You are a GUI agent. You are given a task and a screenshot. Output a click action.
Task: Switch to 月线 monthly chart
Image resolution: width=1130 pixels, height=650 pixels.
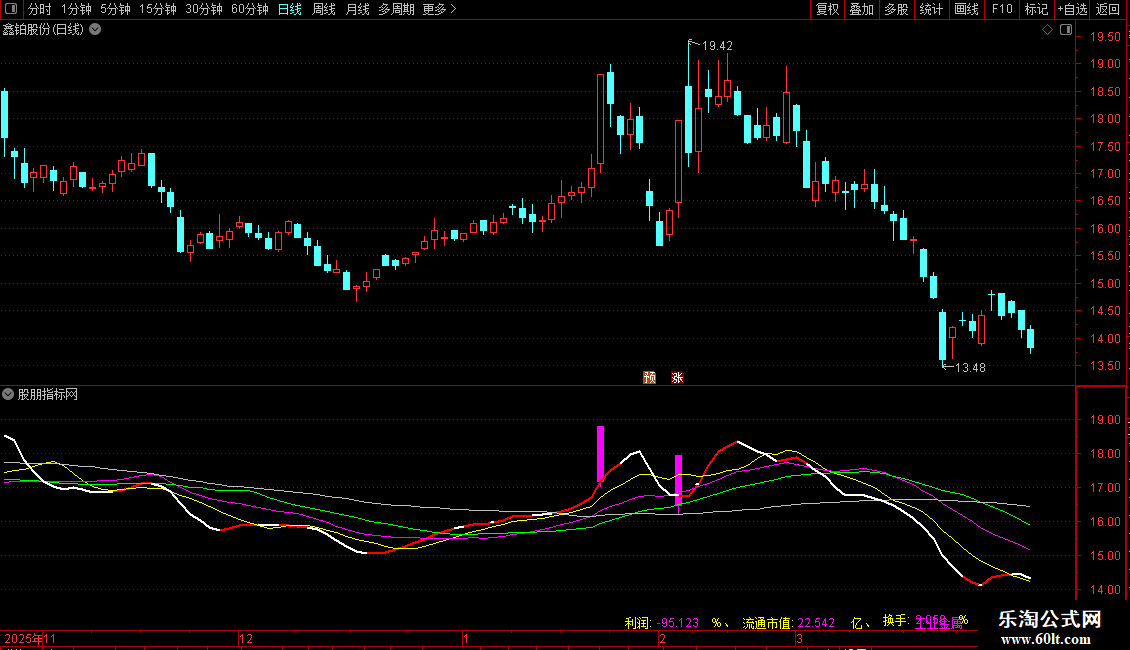(357, 9)
